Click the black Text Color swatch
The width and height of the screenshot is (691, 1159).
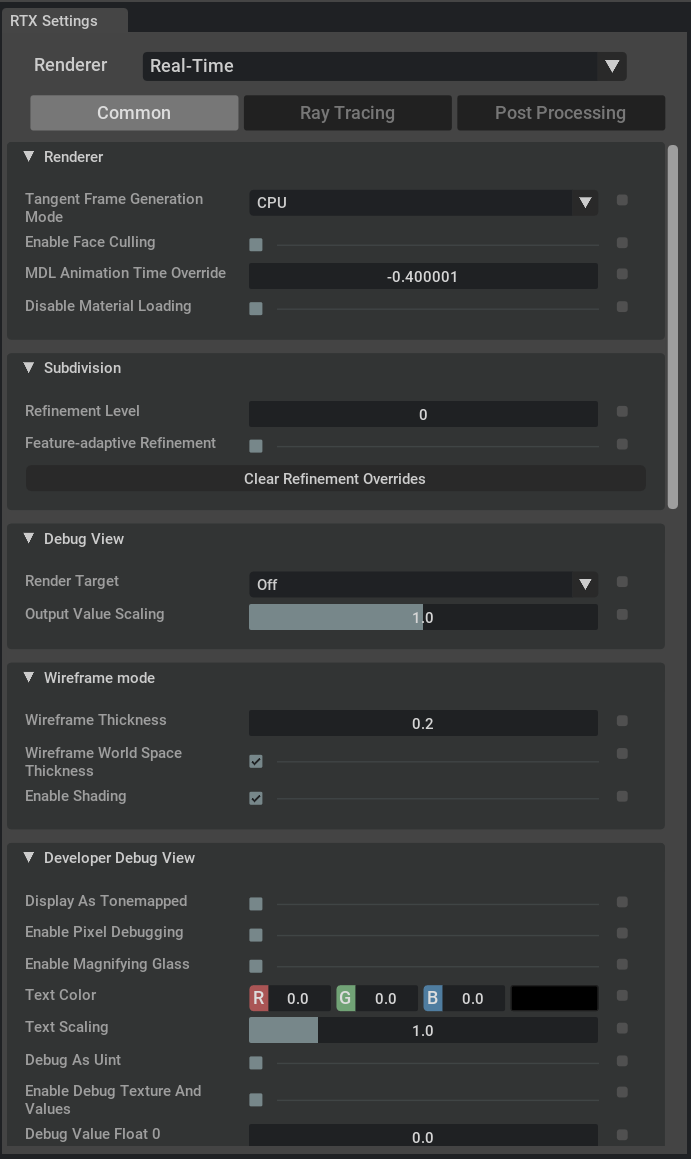(554, 998)
